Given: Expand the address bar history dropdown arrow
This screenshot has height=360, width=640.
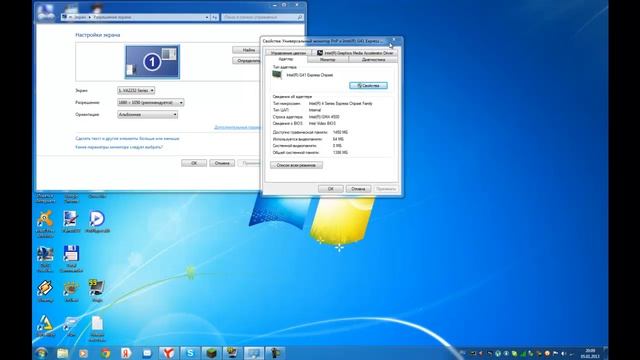Looking at the screenshot, I should pyautogui.click(x=207, y=18).
